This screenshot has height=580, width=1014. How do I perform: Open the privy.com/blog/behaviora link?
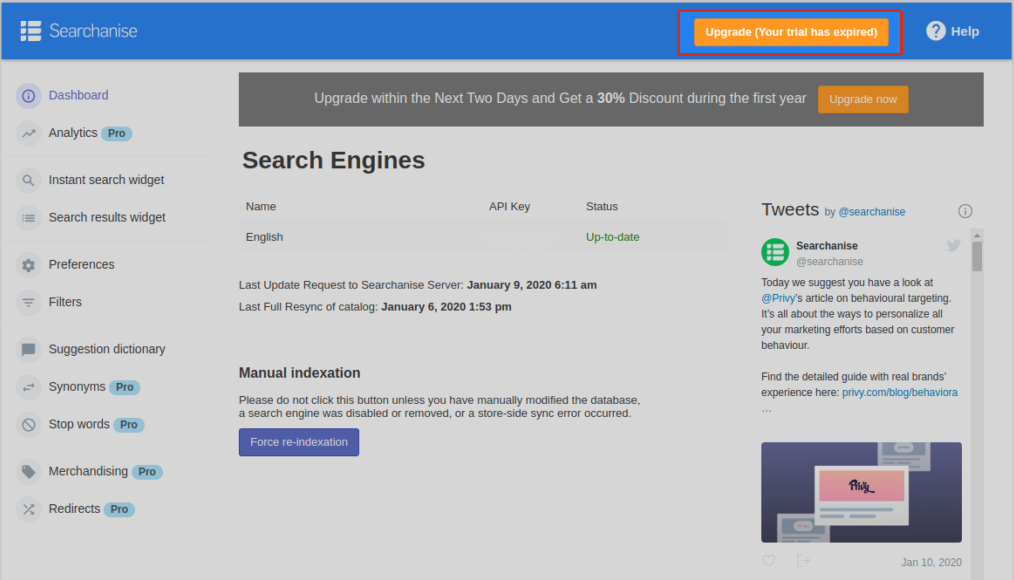point(899,393)
